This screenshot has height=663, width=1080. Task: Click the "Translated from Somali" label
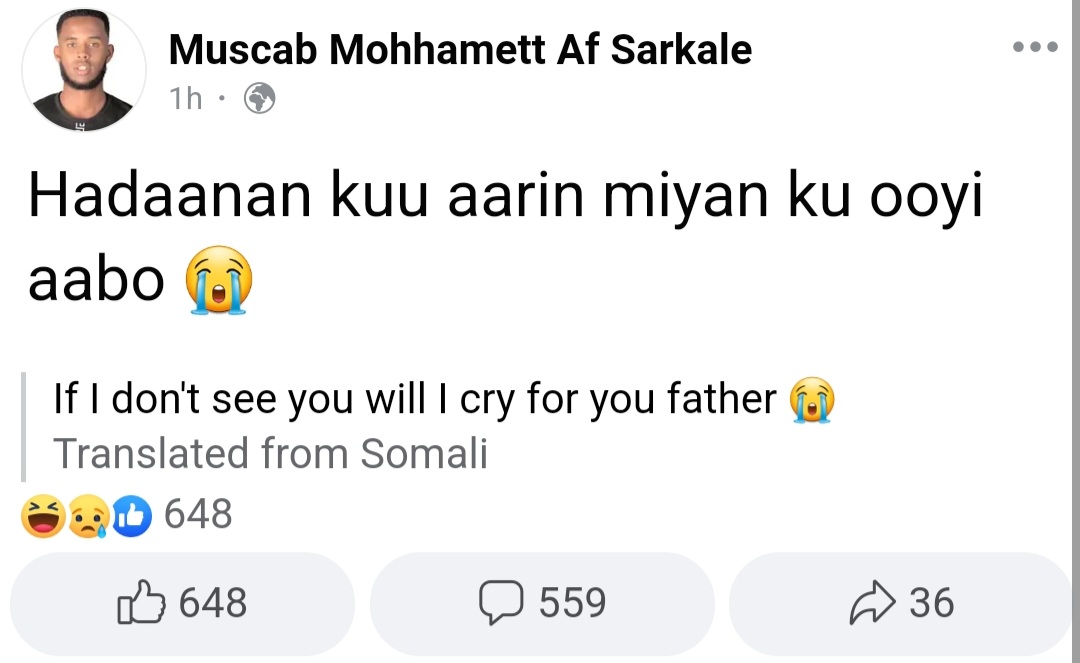tap(270, 454)
